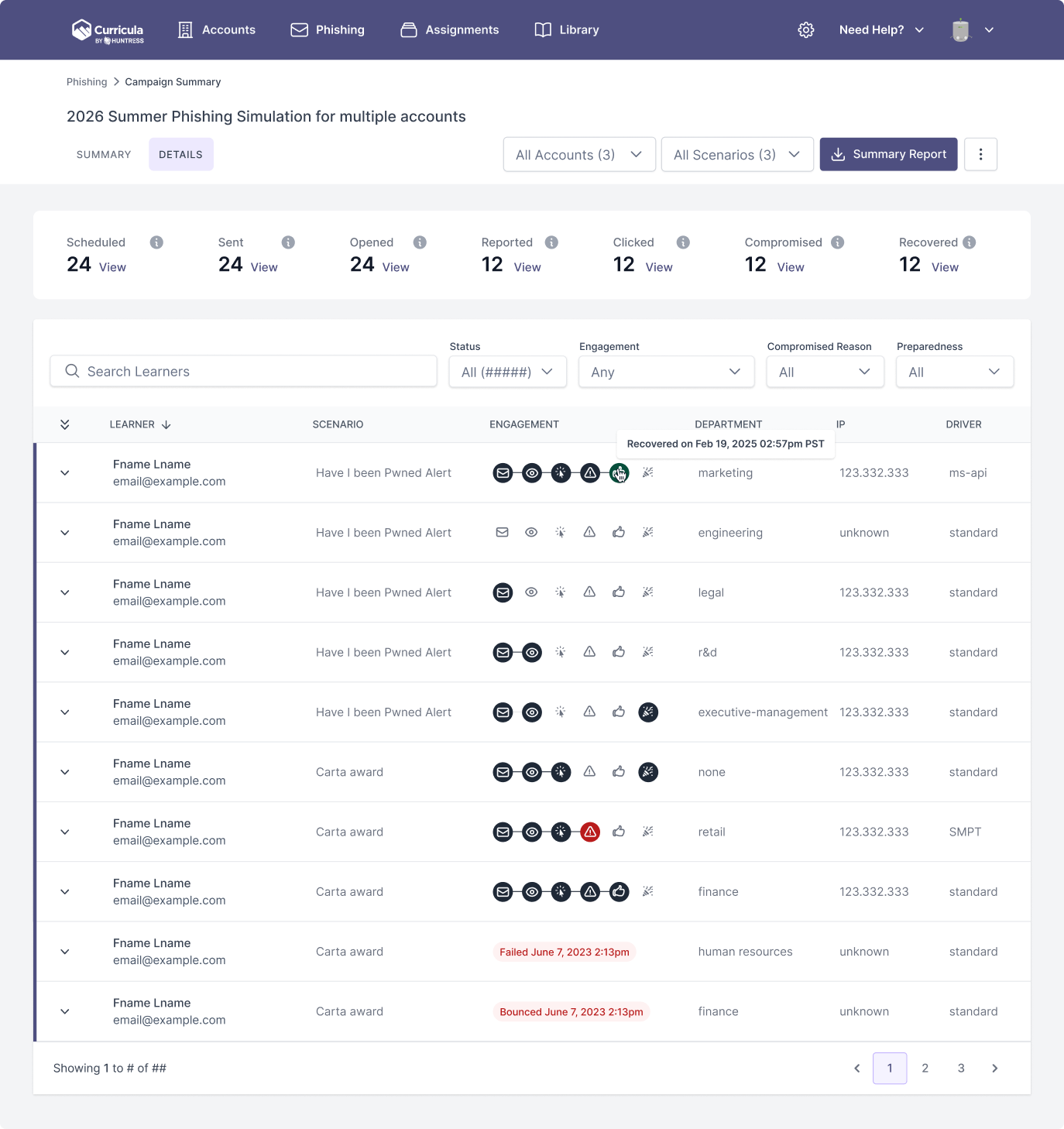Open the All Accounts (3) dropdown
The height and width of the screenshot is (1129, 1064).
click(579, 155)
